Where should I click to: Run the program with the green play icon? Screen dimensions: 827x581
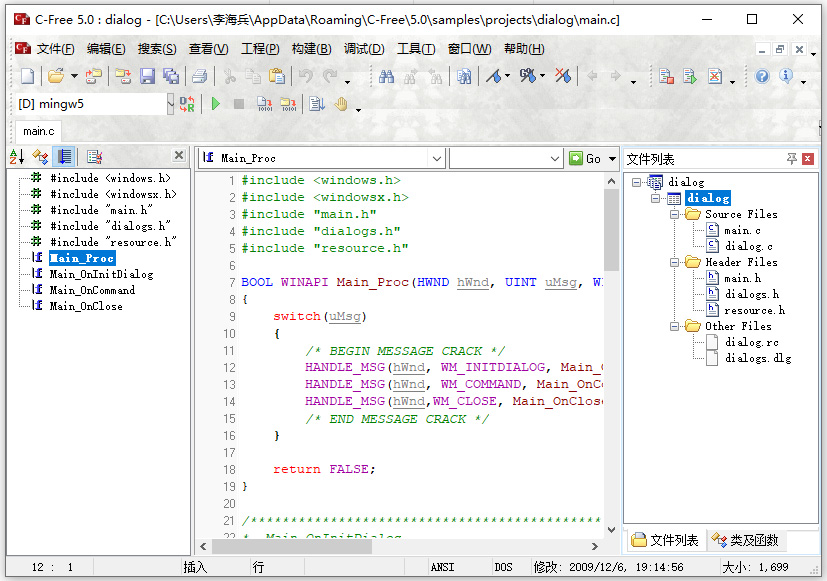coord(213,103)
